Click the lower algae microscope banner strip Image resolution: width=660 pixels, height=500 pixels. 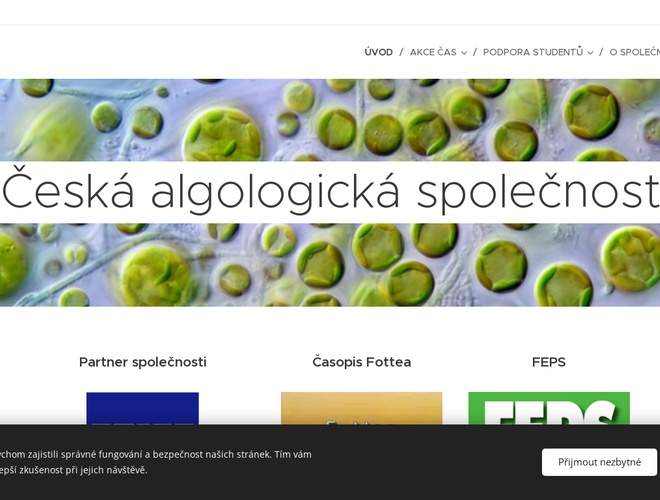[x=330, y=265]
